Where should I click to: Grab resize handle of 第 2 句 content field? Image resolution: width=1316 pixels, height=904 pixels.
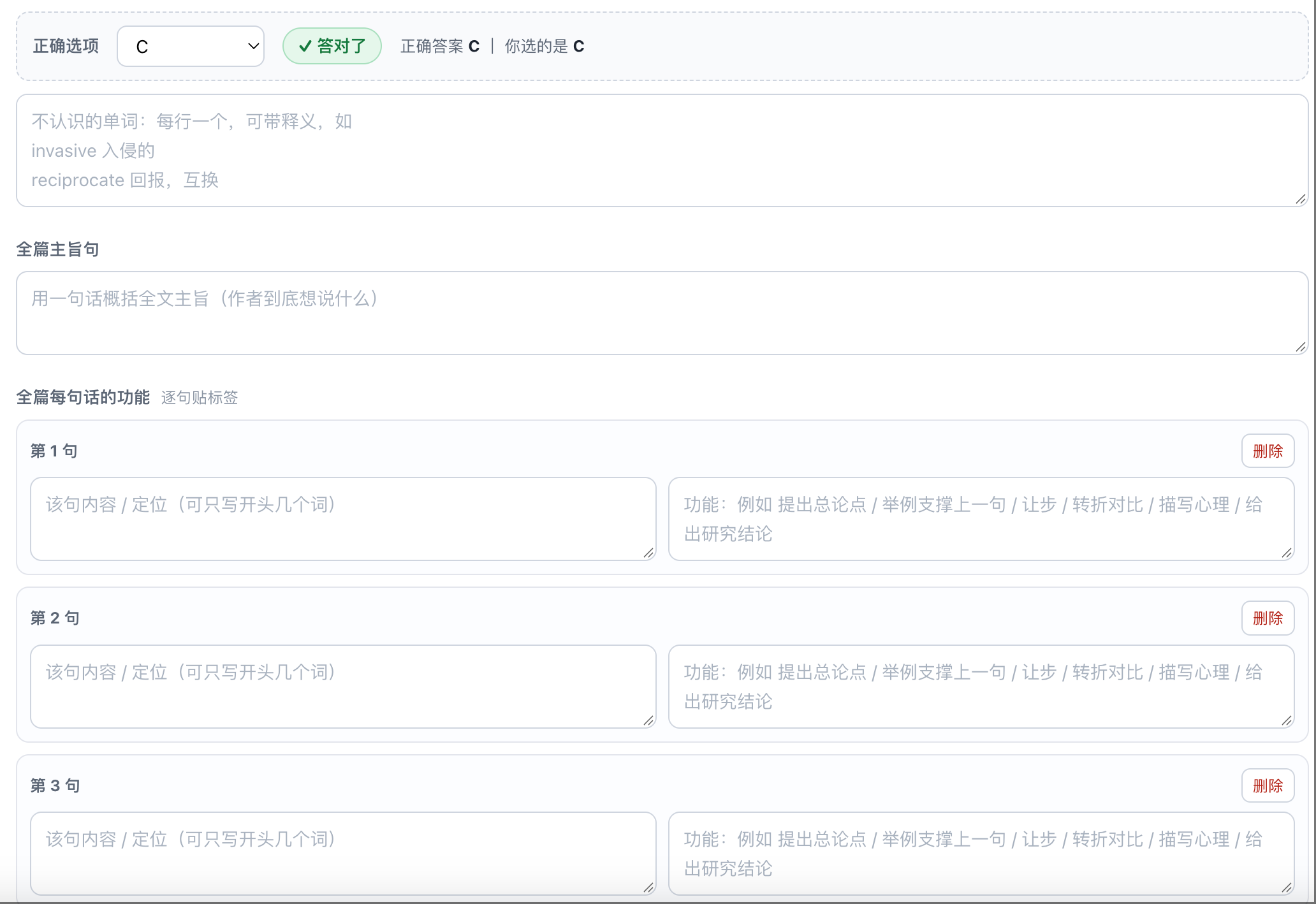pos(648,721)
